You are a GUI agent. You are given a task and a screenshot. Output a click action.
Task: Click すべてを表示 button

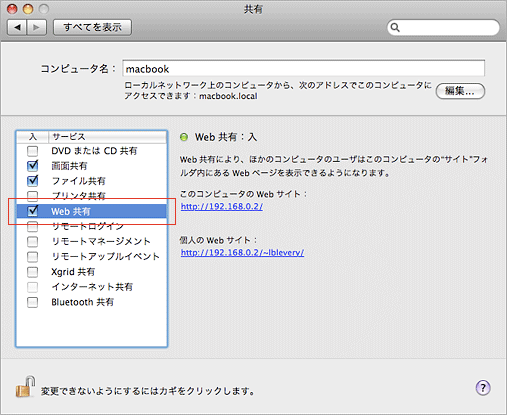tap(92, 27)
